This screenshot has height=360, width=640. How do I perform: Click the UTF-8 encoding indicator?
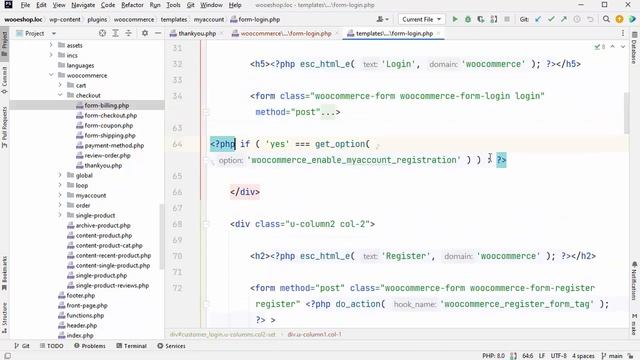point(558,356)
